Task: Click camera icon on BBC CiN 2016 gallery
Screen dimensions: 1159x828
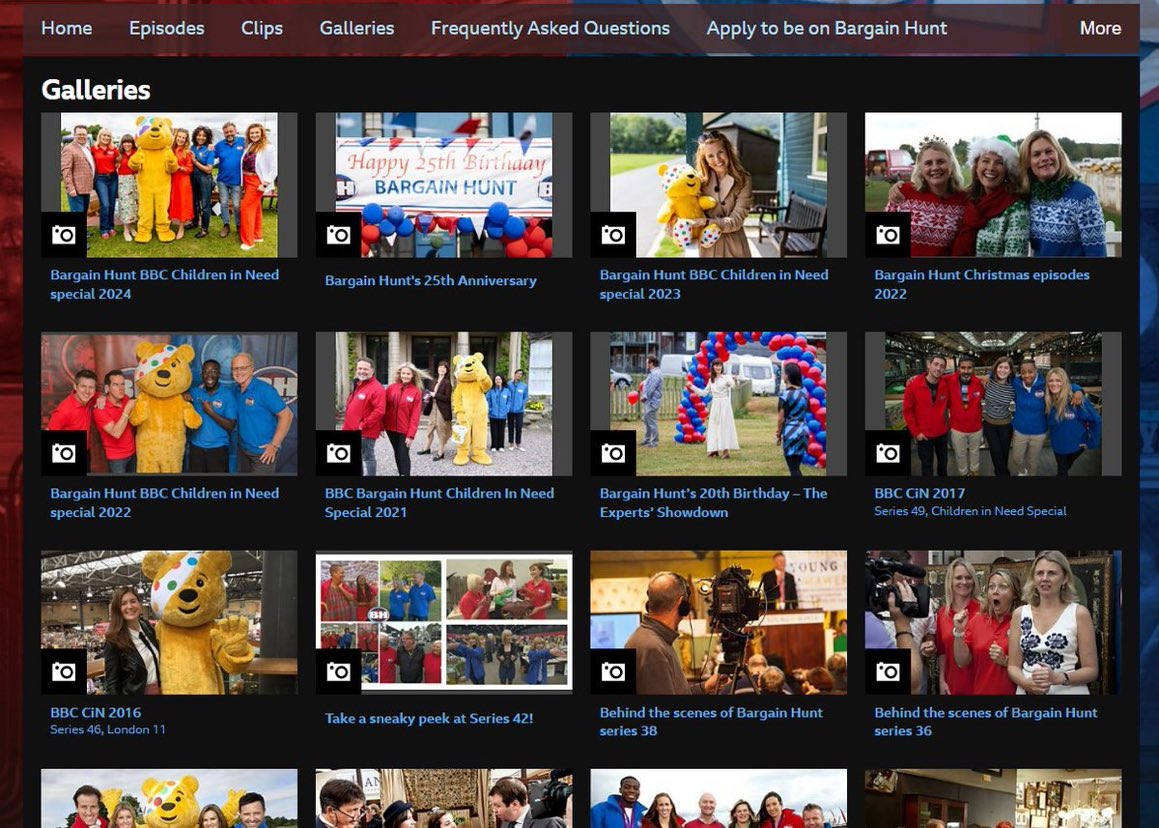Action: coord(64,672)
